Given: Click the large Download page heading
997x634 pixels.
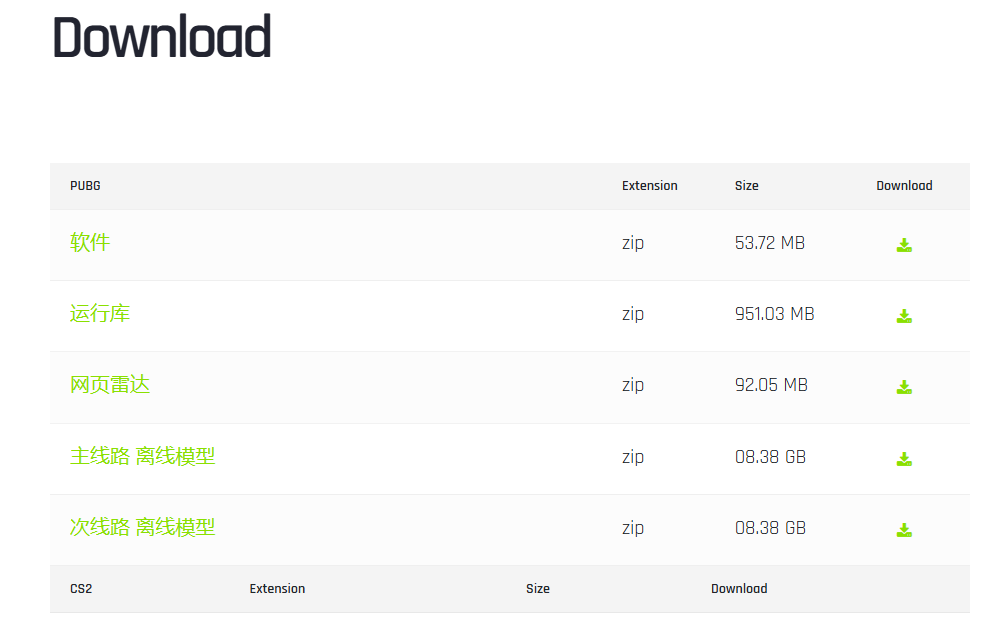Looking at the screenshot, I should (x=162, y=37).
